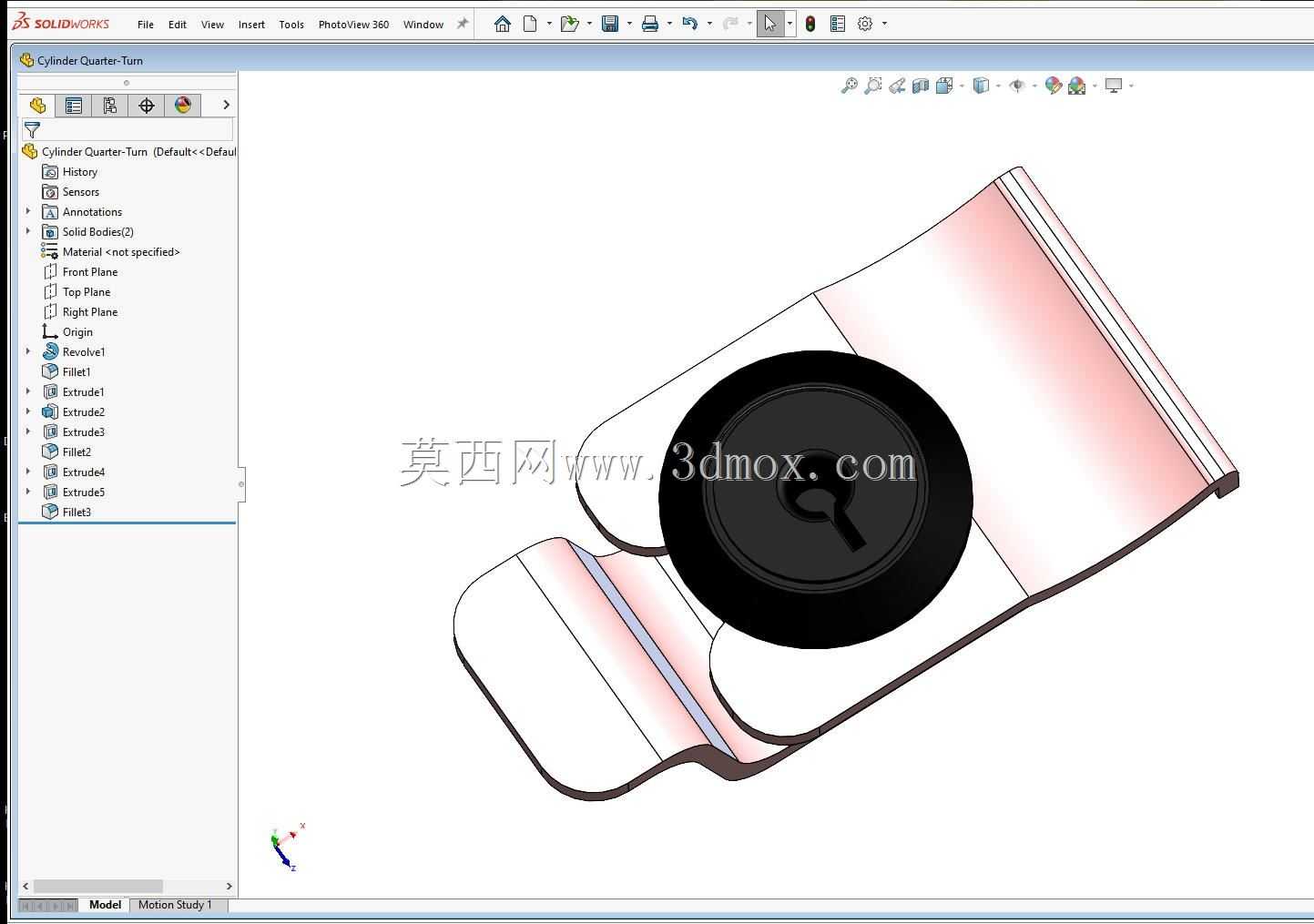Open the ConfigurationManager tab
Viewport: 1314px width, 924px height.
(x=110, y=106)
